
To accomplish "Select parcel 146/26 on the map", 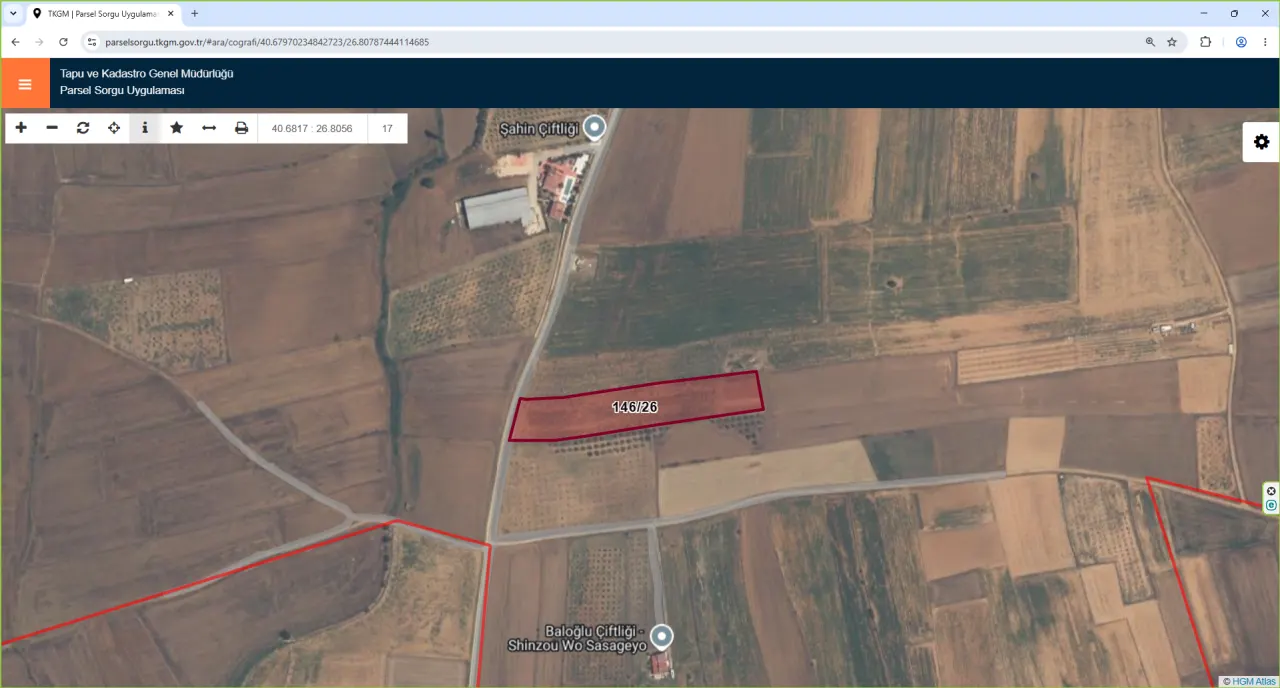I will click(636, 406).
